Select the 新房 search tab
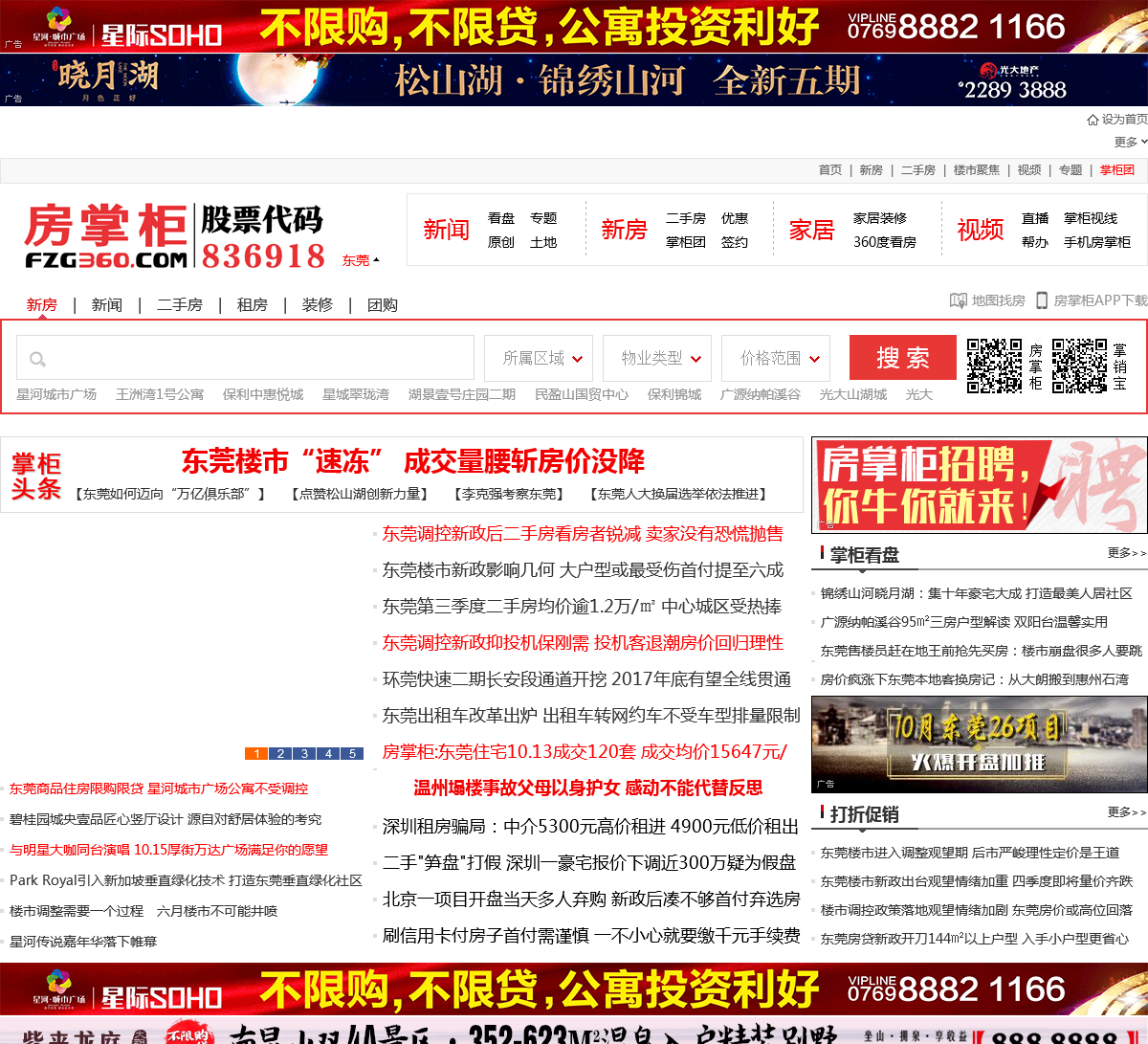The width and height of the screenshot is (1148, 1044). [x=42, y=305]
